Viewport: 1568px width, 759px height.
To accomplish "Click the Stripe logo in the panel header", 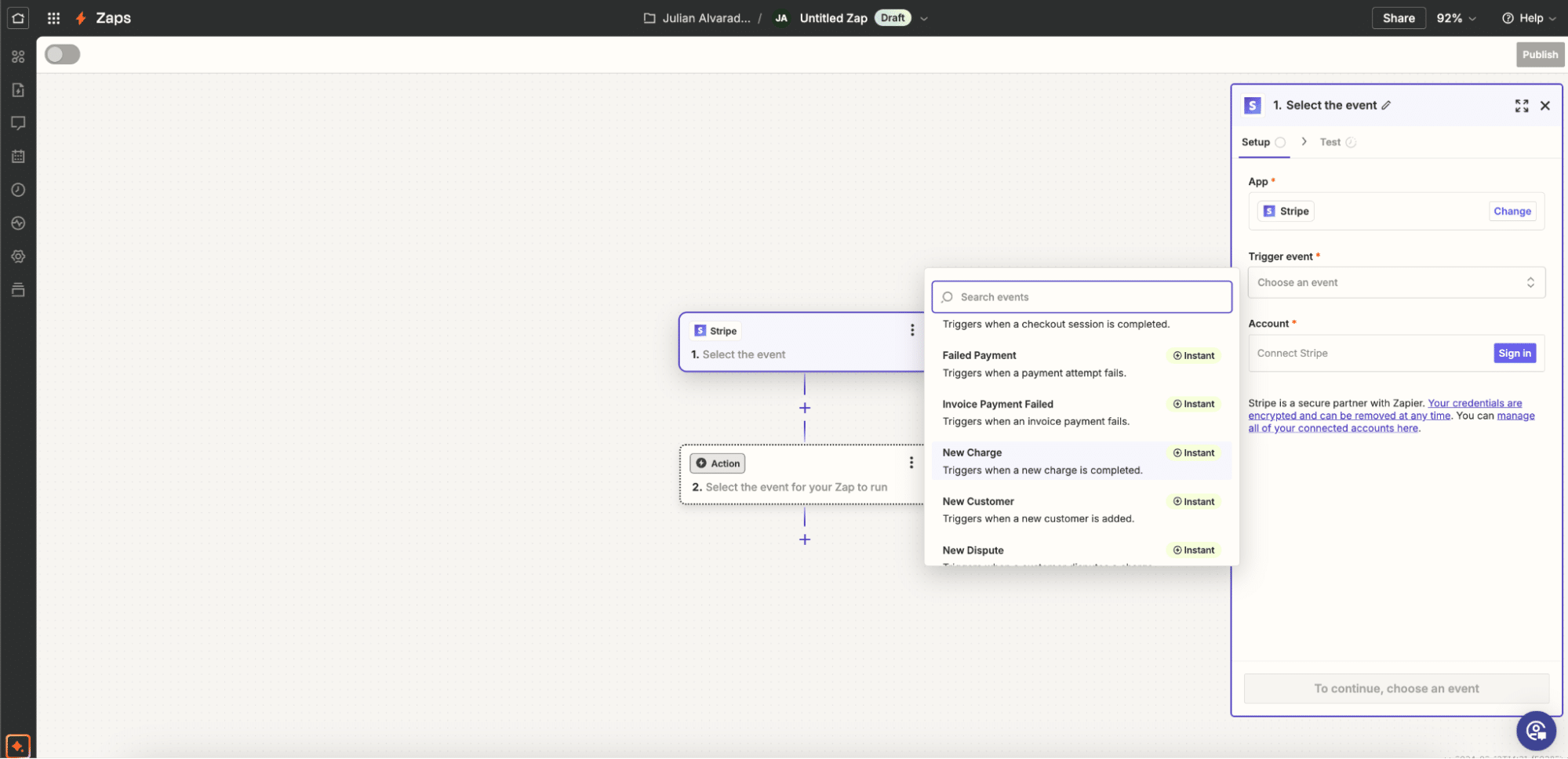I will [1253, 105].
